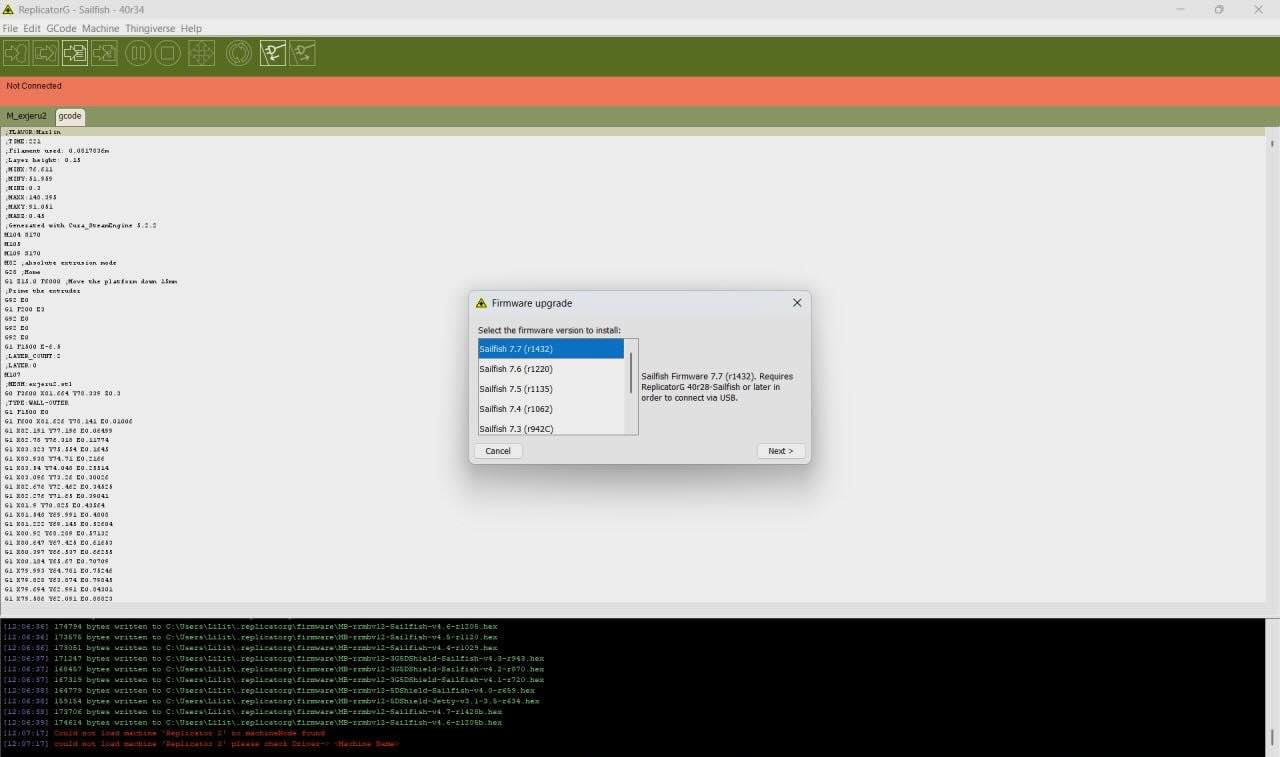Choose Sailfish 7.4 (r1062) from list
1280x757 pixels.
(515, 409)
